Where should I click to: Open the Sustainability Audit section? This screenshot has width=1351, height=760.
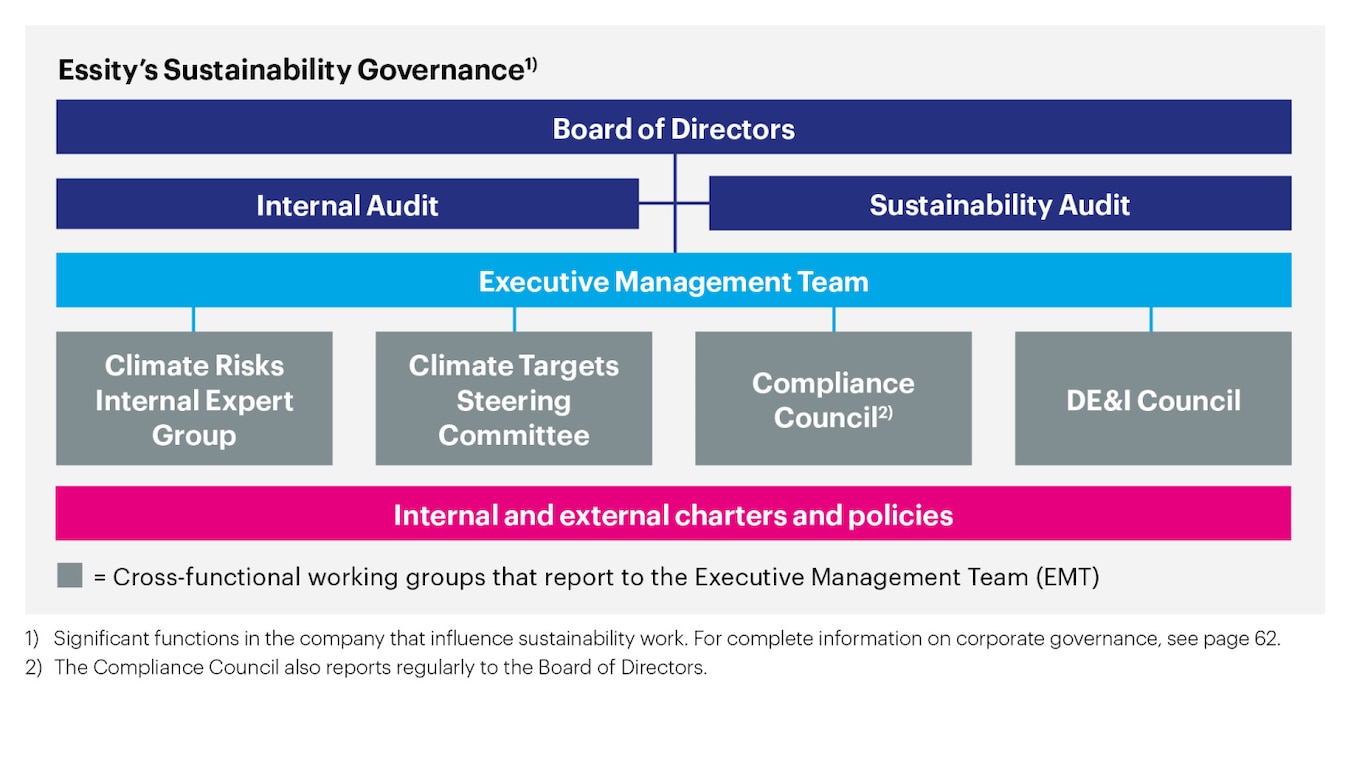[999, 205]
